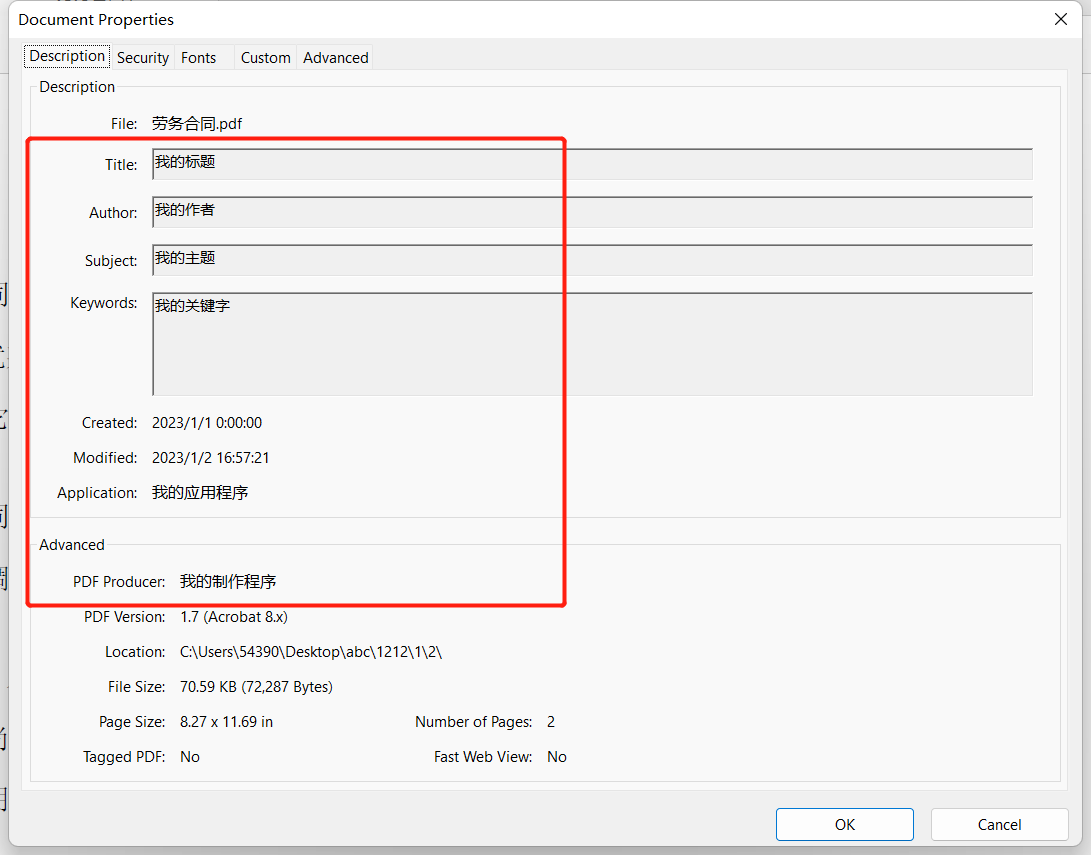Click the PDF Producer: label

(x=119, y=582)
